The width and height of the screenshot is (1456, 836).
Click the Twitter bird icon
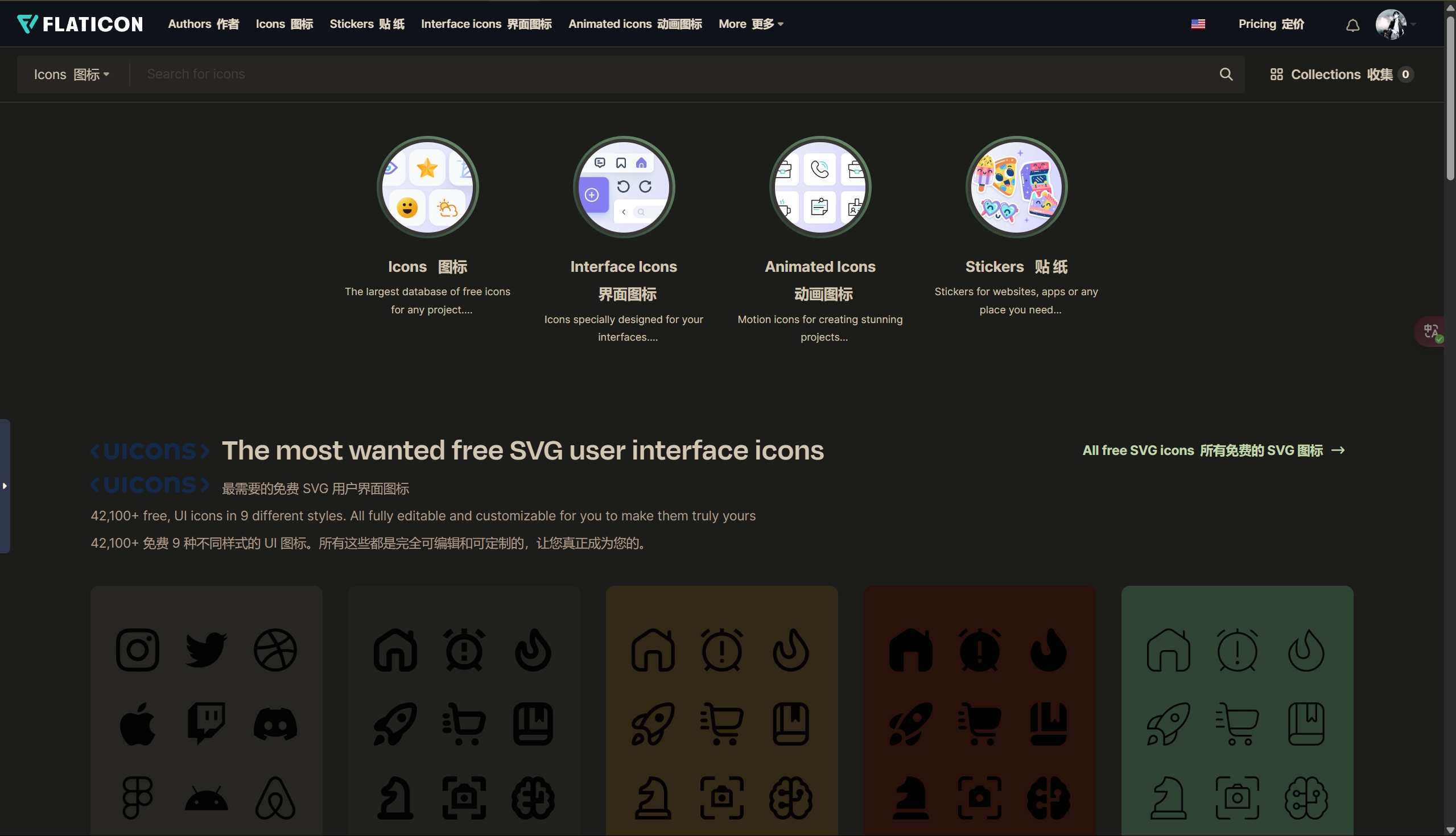click(206, 650)
